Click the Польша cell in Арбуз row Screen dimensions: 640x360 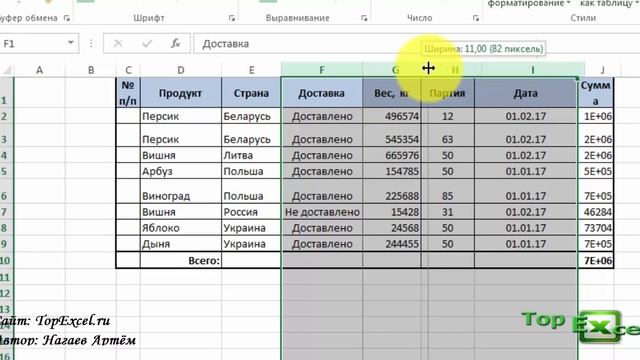coord(251,171)
